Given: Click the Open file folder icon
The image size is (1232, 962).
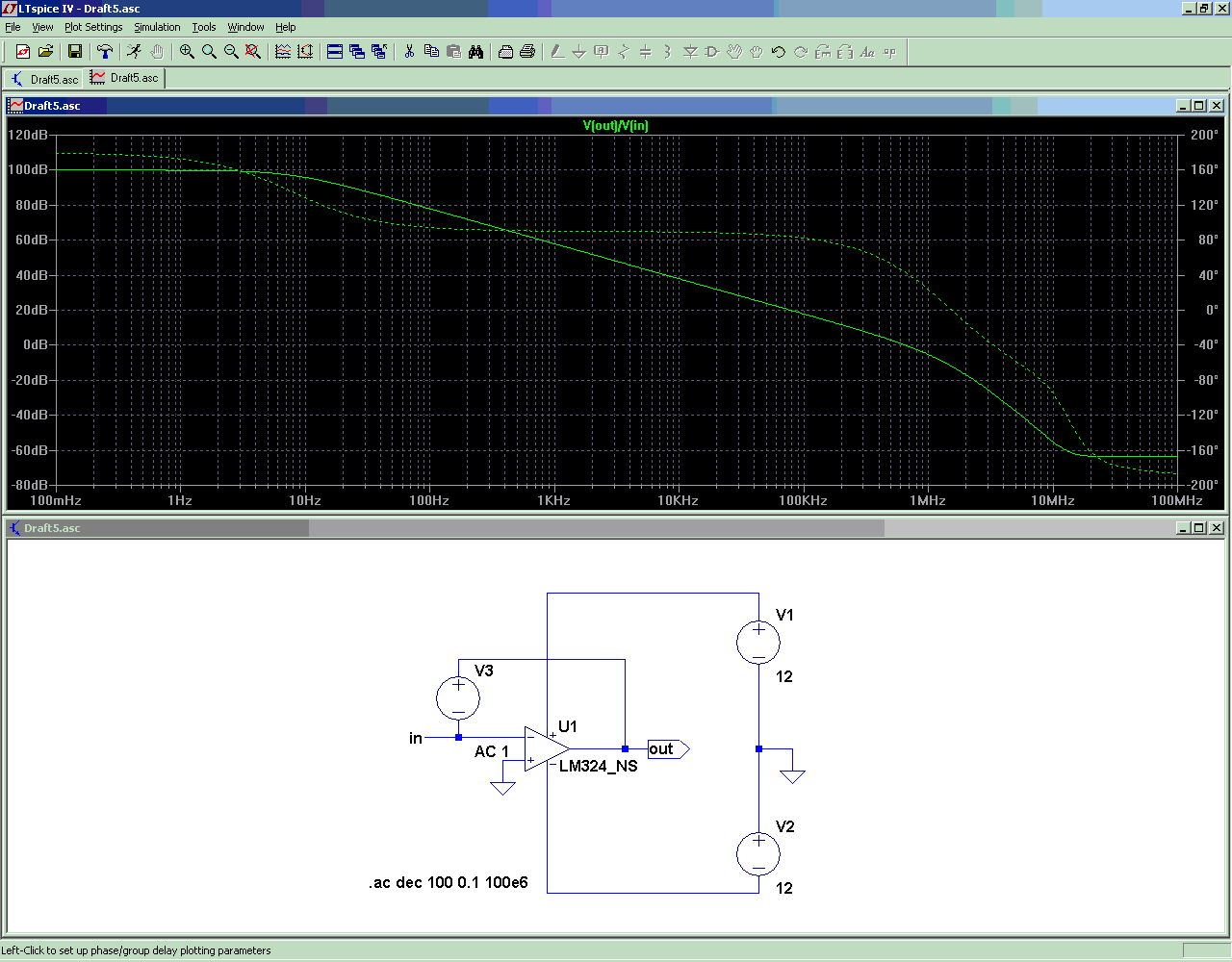Looking at the screenshot, I should [45, 52].
